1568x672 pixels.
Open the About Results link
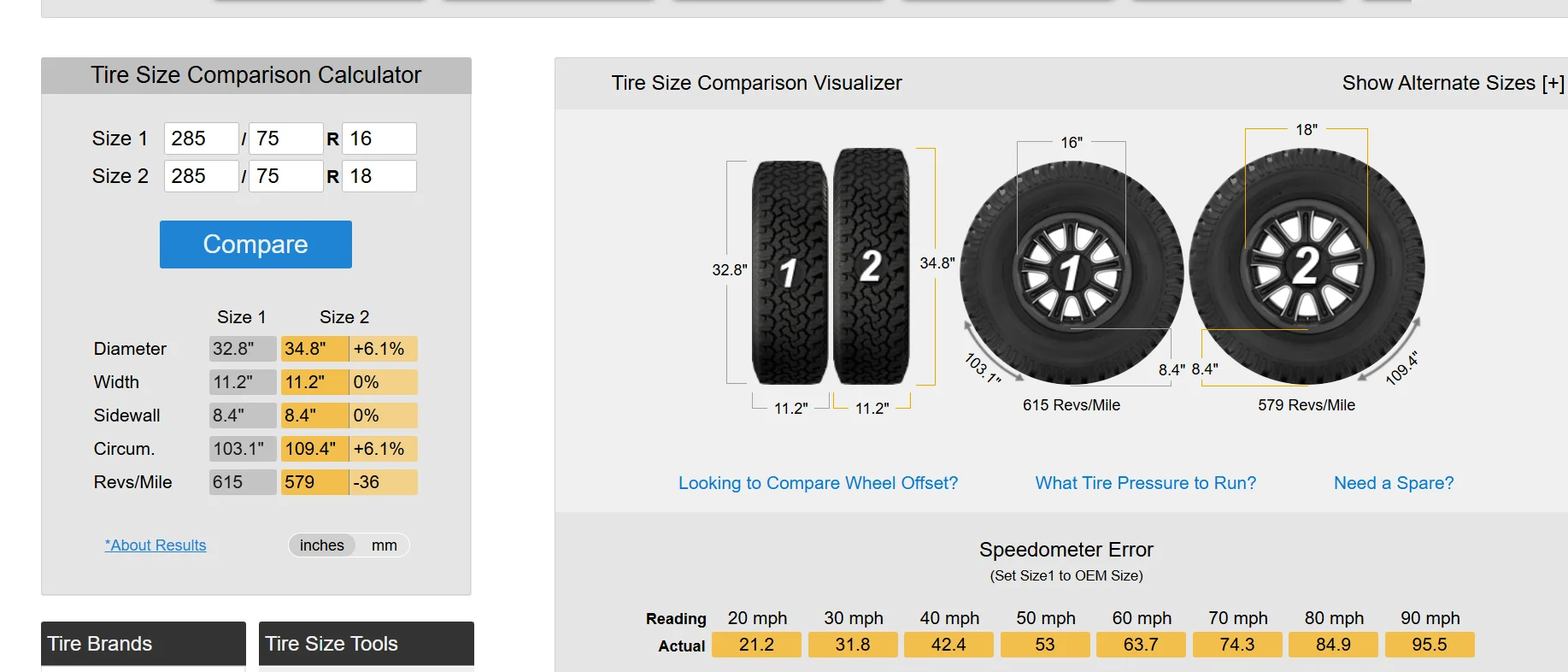coord(156,545)
